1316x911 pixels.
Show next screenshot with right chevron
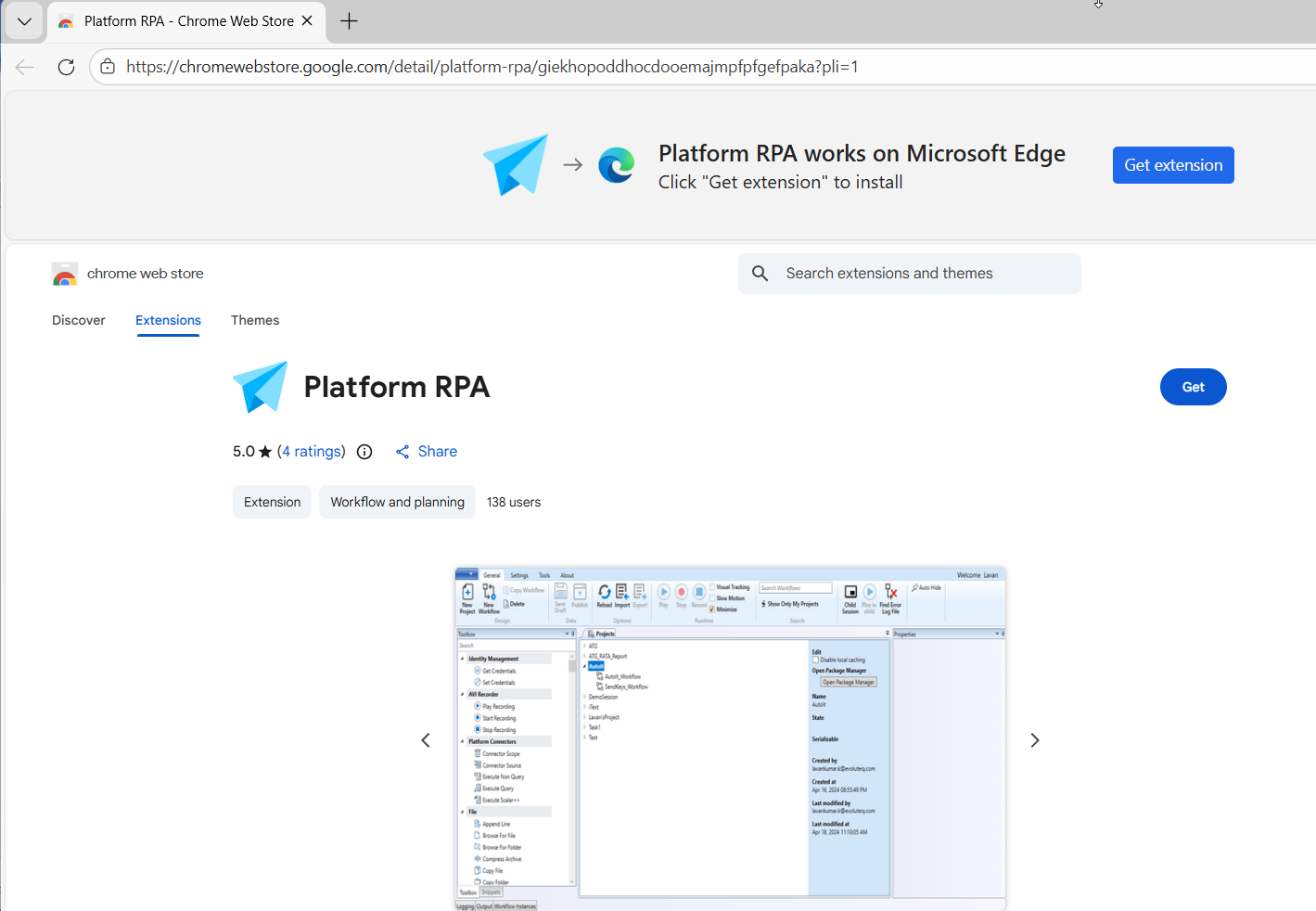click(1035, 740)
